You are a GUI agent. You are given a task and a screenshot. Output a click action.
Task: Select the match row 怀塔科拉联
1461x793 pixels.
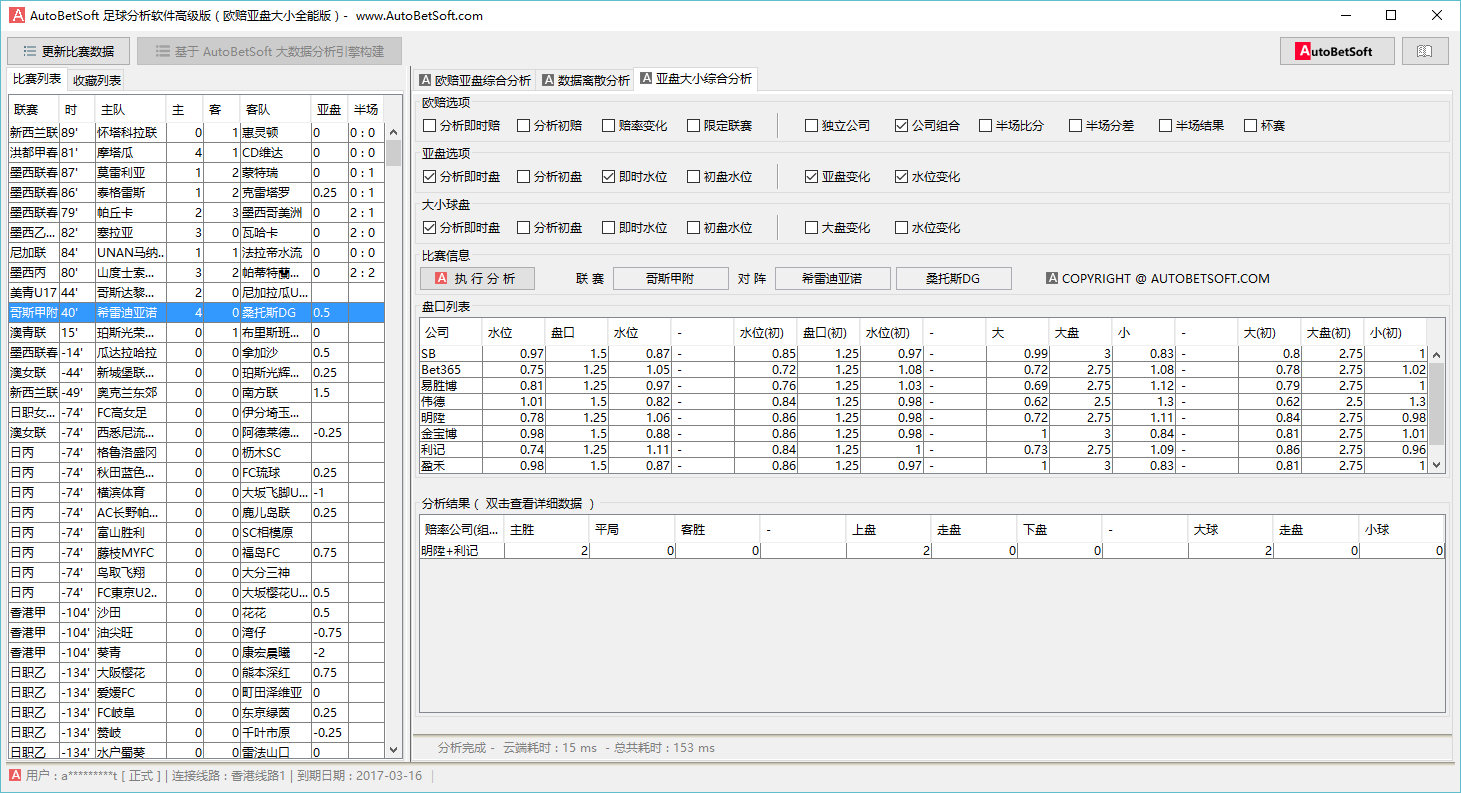[196, 132]
